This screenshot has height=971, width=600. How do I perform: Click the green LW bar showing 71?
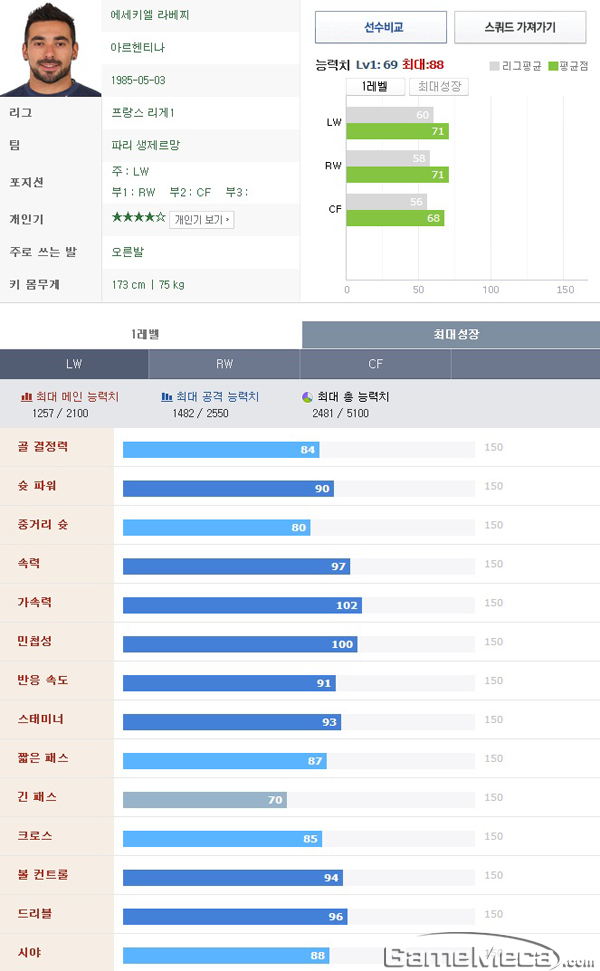398,131
